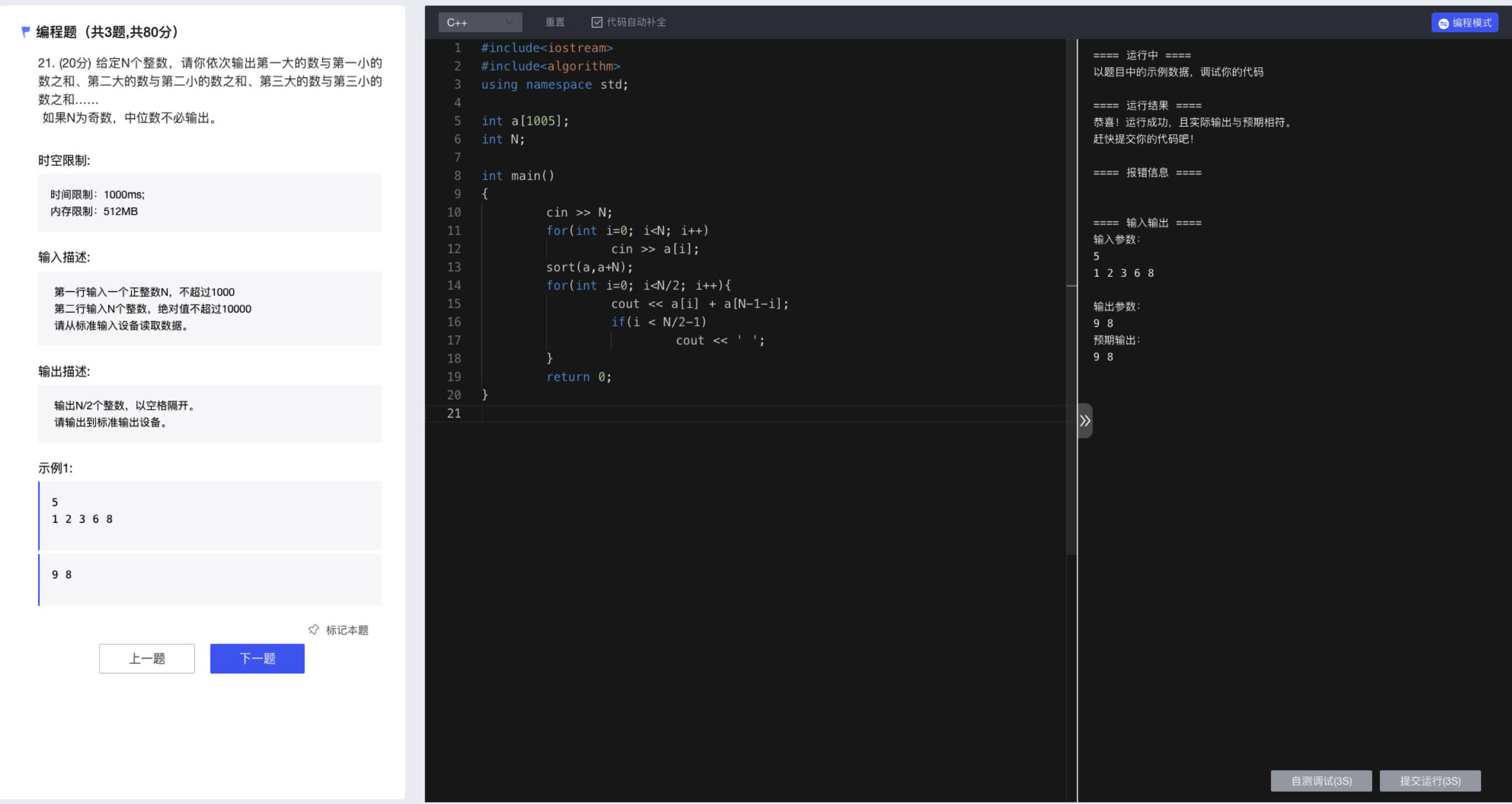Open the C++ language dropdown
Screen dimensions: 1512x804
pos(480,22)
